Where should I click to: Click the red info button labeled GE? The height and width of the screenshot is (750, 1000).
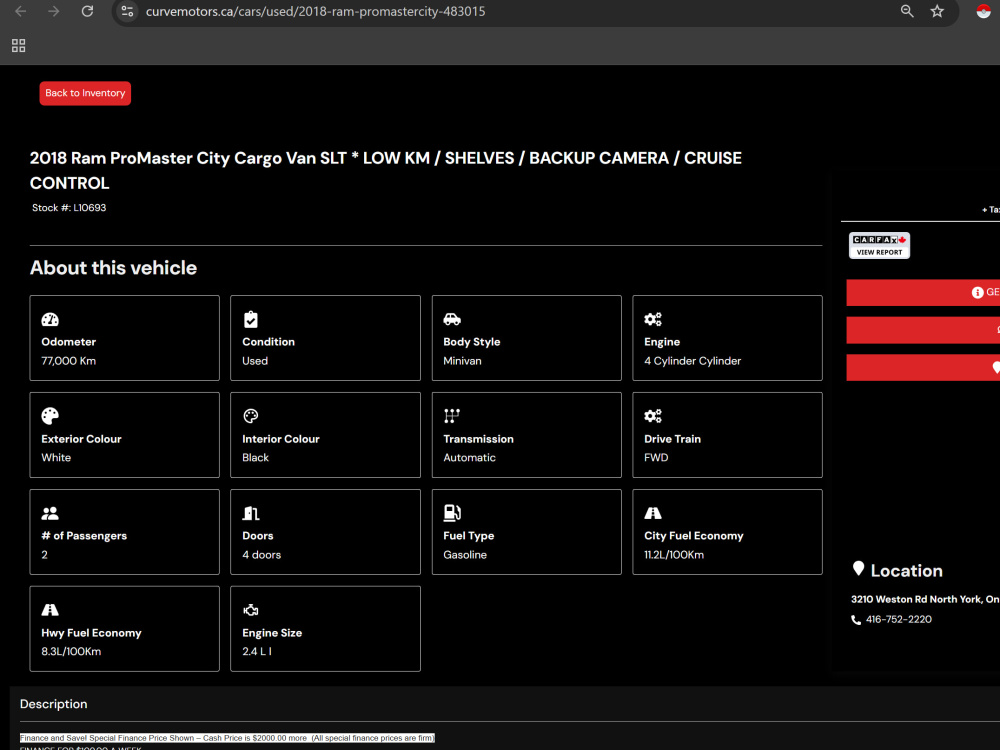[923, 292]
